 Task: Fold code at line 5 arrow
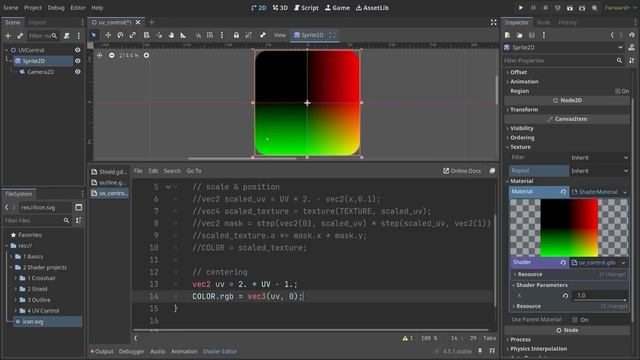[168, 187]
